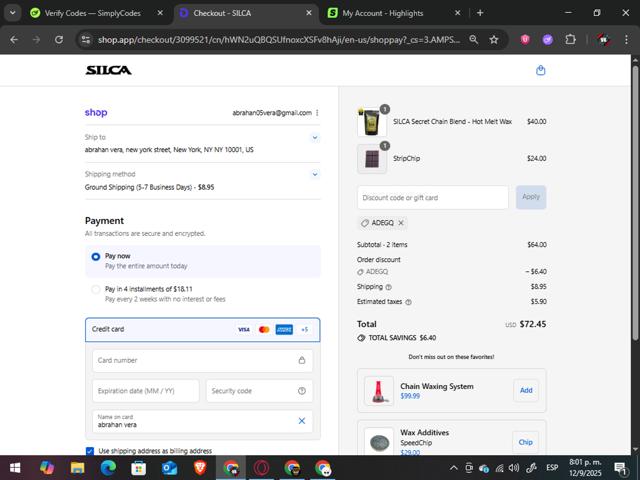
Task: Launch File Explorer from taskbar
Action: click(x=78, y=468)
